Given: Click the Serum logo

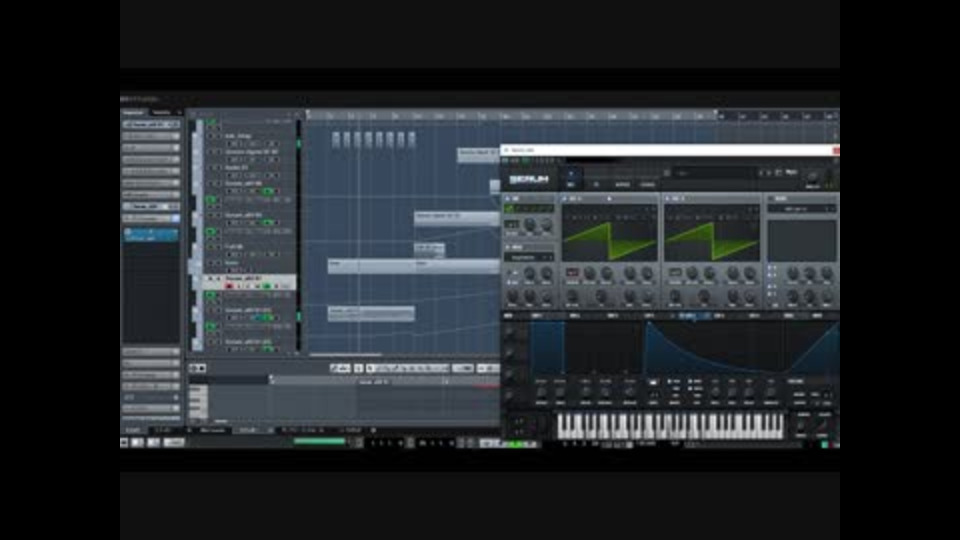Looking at the screenshot, I should (529, 180).
